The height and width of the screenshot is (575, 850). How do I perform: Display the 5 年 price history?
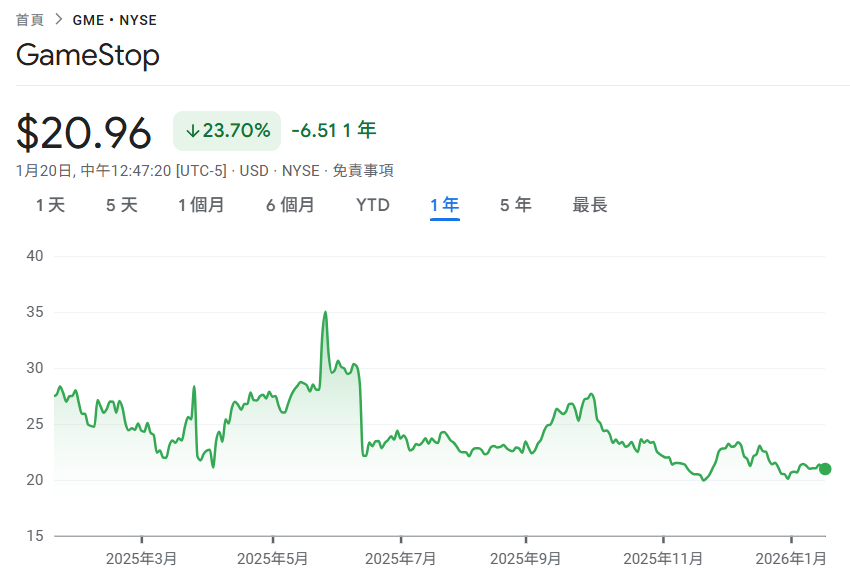point(516,205)
